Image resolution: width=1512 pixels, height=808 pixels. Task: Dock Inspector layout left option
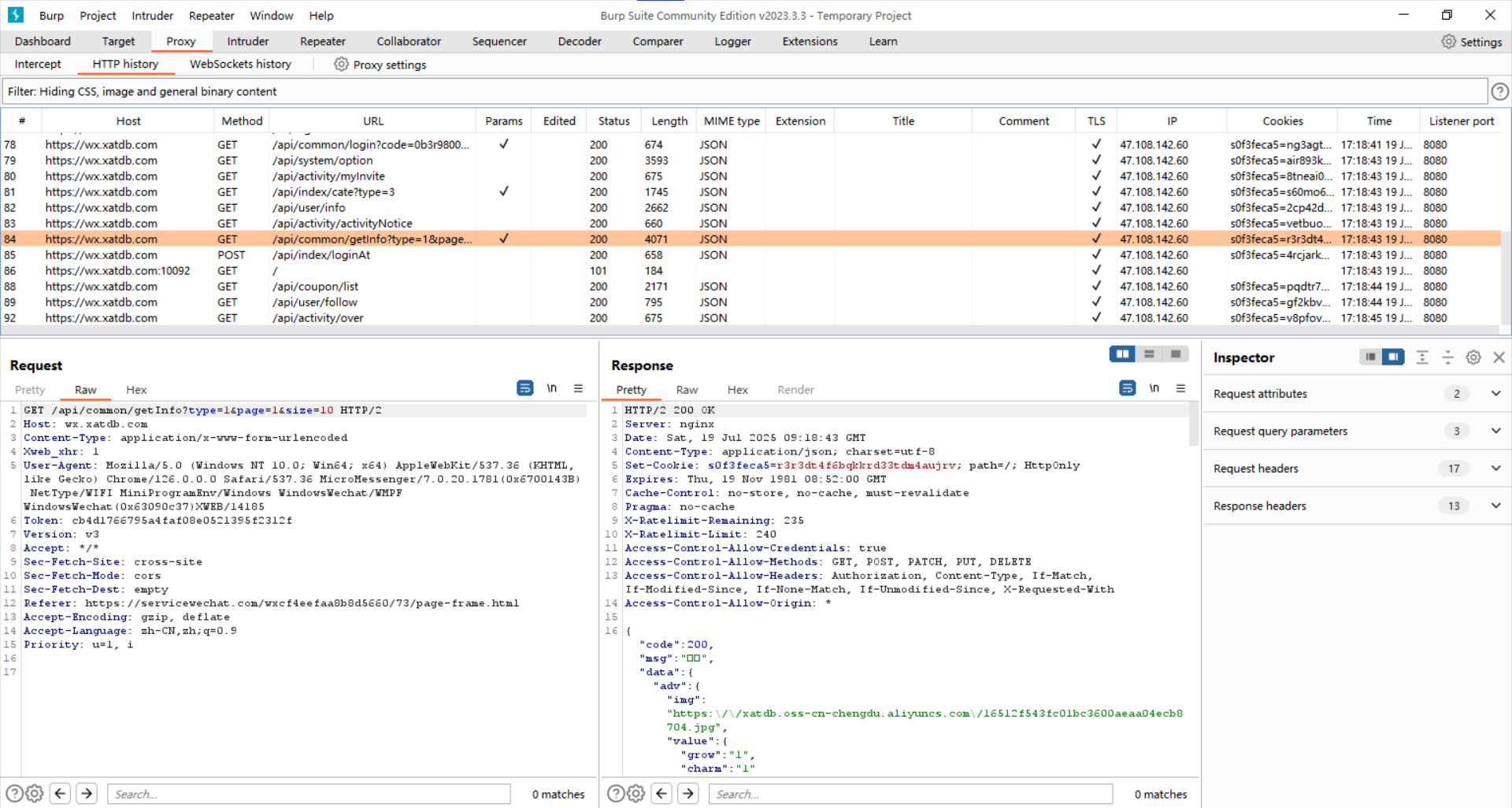point(1371,358)
